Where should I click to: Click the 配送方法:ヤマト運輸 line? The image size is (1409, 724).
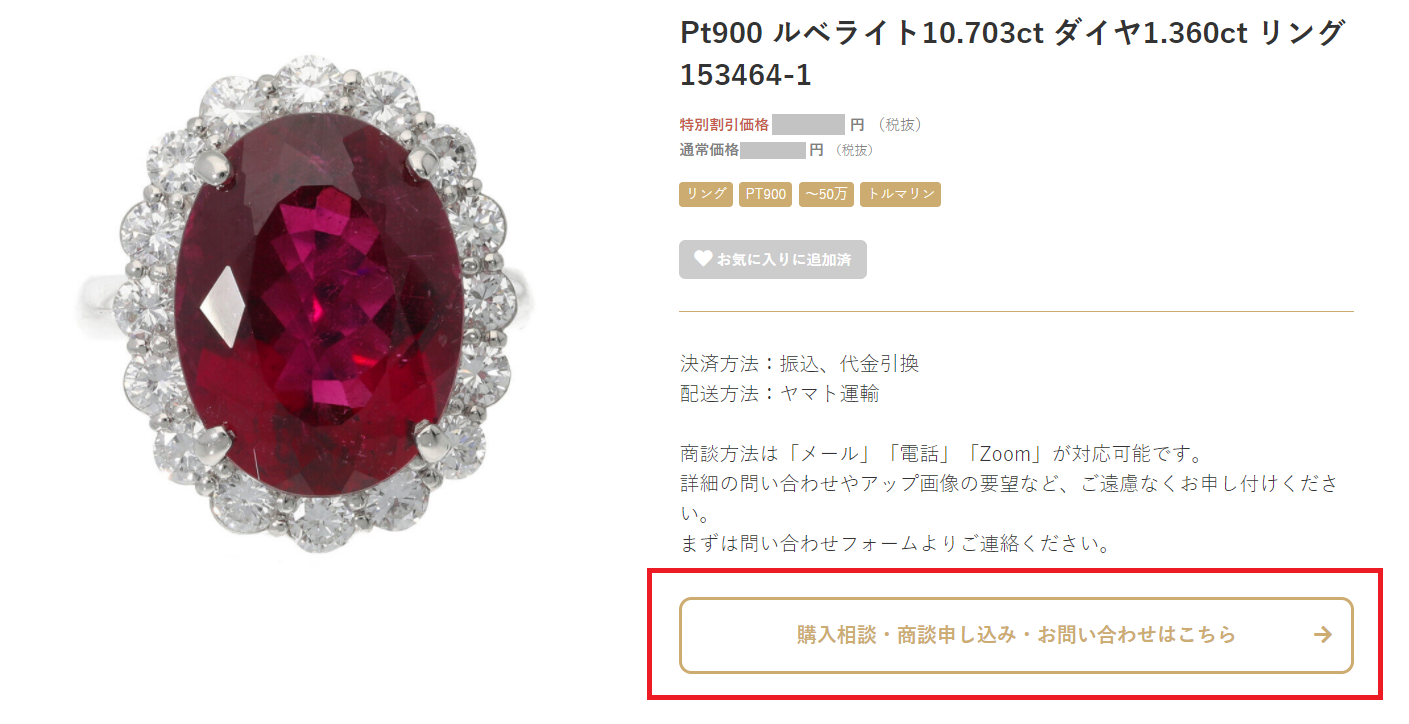coord(779,394)
